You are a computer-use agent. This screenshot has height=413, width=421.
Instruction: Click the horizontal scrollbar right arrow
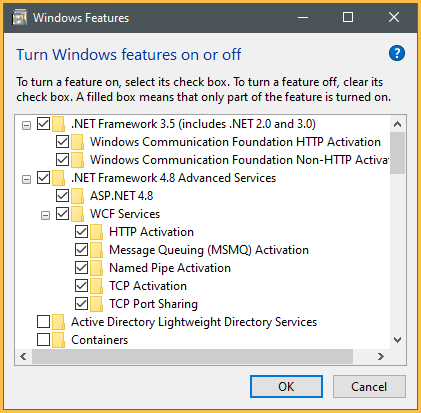(x=381, y=357)
